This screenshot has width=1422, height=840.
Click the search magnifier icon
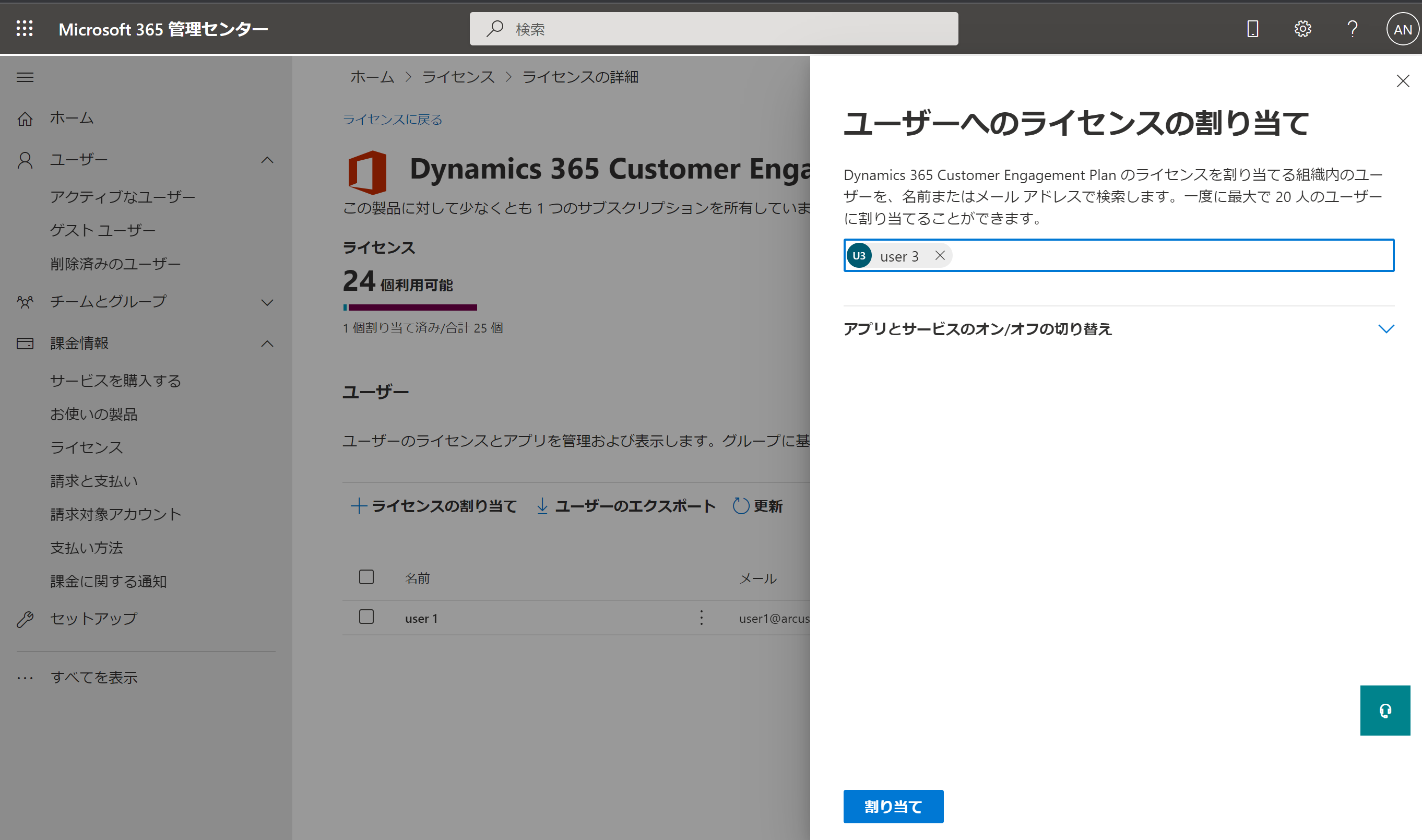pos(495,28)
